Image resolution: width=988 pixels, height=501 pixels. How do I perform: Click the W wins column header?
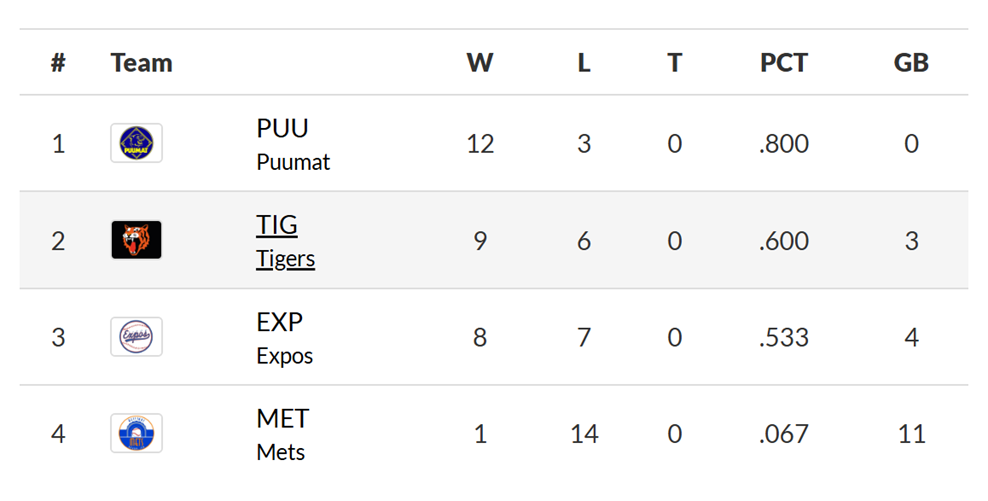click(x=480, y=63)
